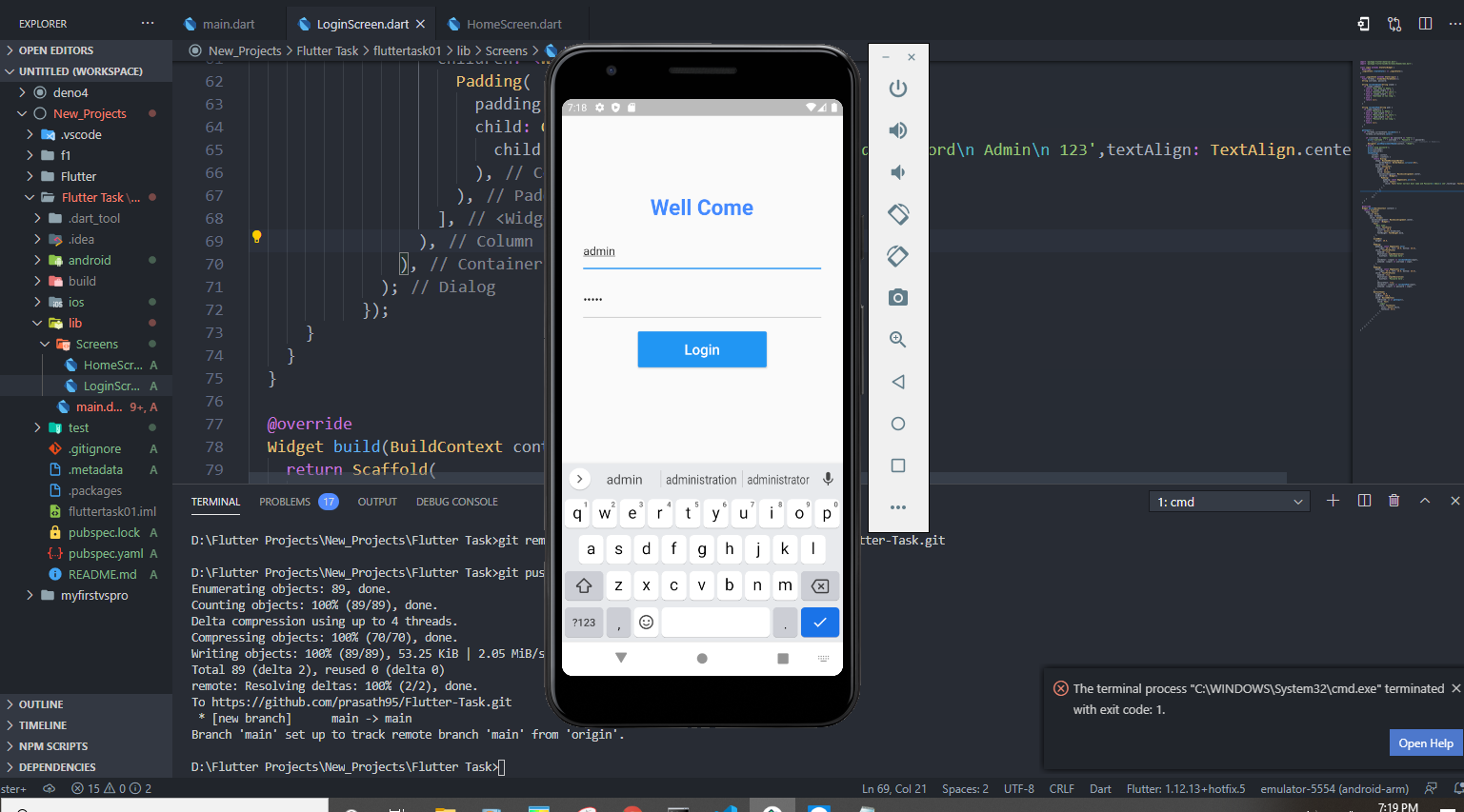Increase volume with the emulator volume-up icon

pyautogui.click(x=897, y=129)
